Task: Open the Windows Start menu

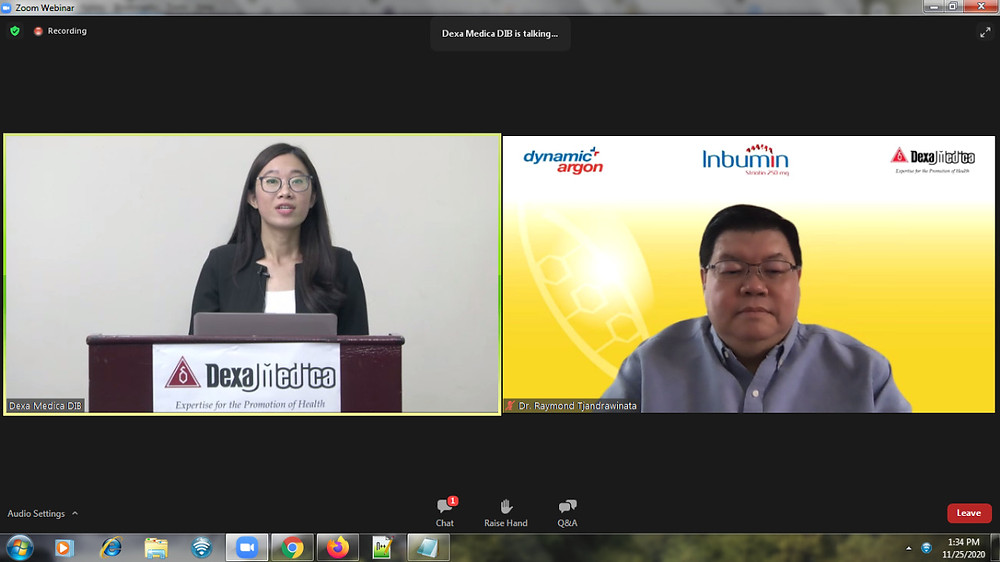Action: pyautogui.click(x=20, y=548)
